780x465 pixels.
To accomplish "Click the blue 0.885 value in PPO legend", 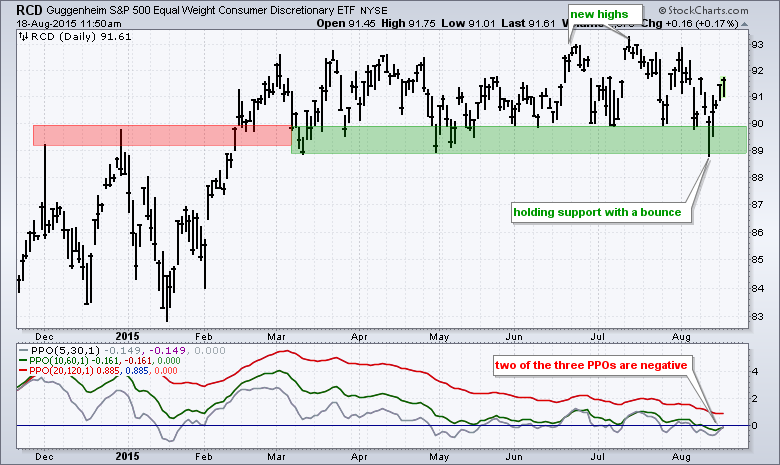I will pyautogui.click(x=137, y=371).
